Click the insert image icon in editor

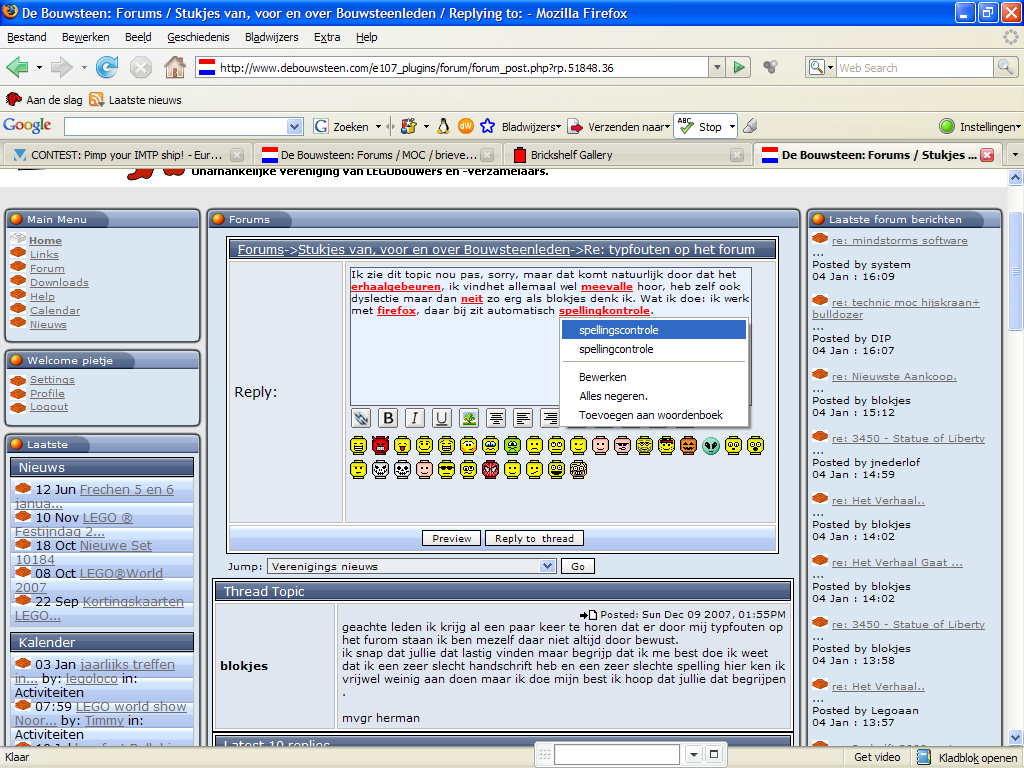469,418
